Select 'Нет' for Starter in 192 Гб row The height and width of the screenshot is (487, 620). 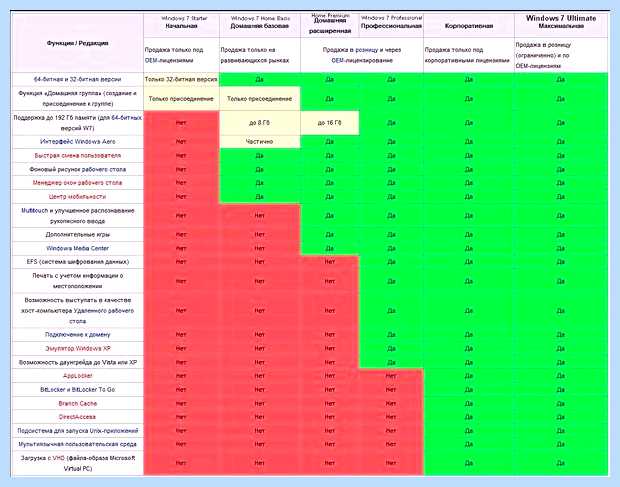pyautogui.click(x=181, y=123)
